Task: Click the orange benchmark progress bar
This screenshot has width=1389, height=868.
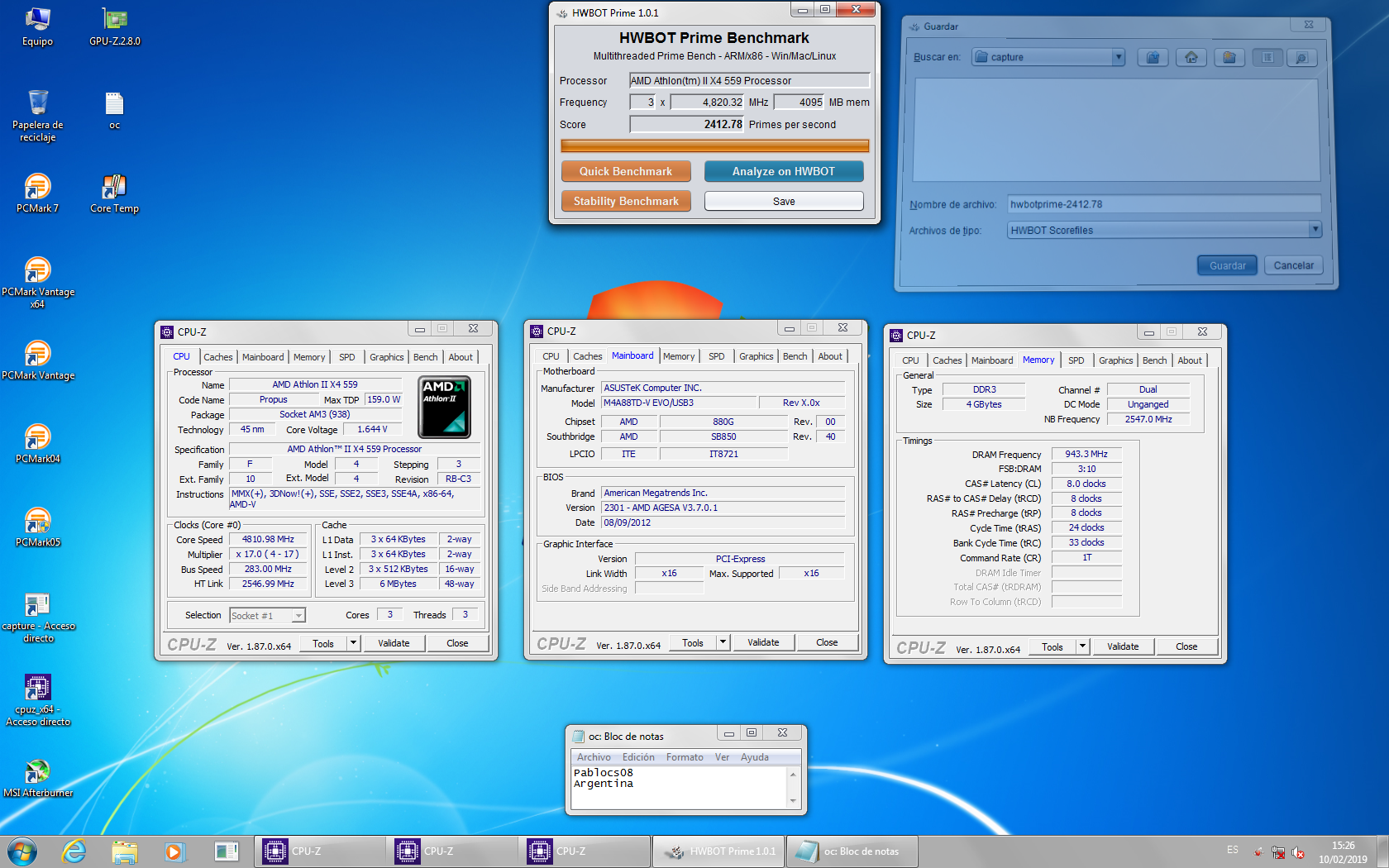Action: click(x=714, y=146)
